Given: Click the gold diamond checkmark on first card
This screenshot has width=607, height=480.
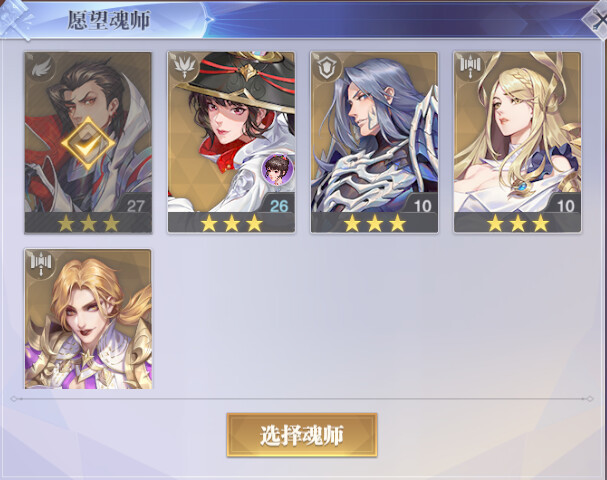Looking at the screenshot, I should click(88, 143).
